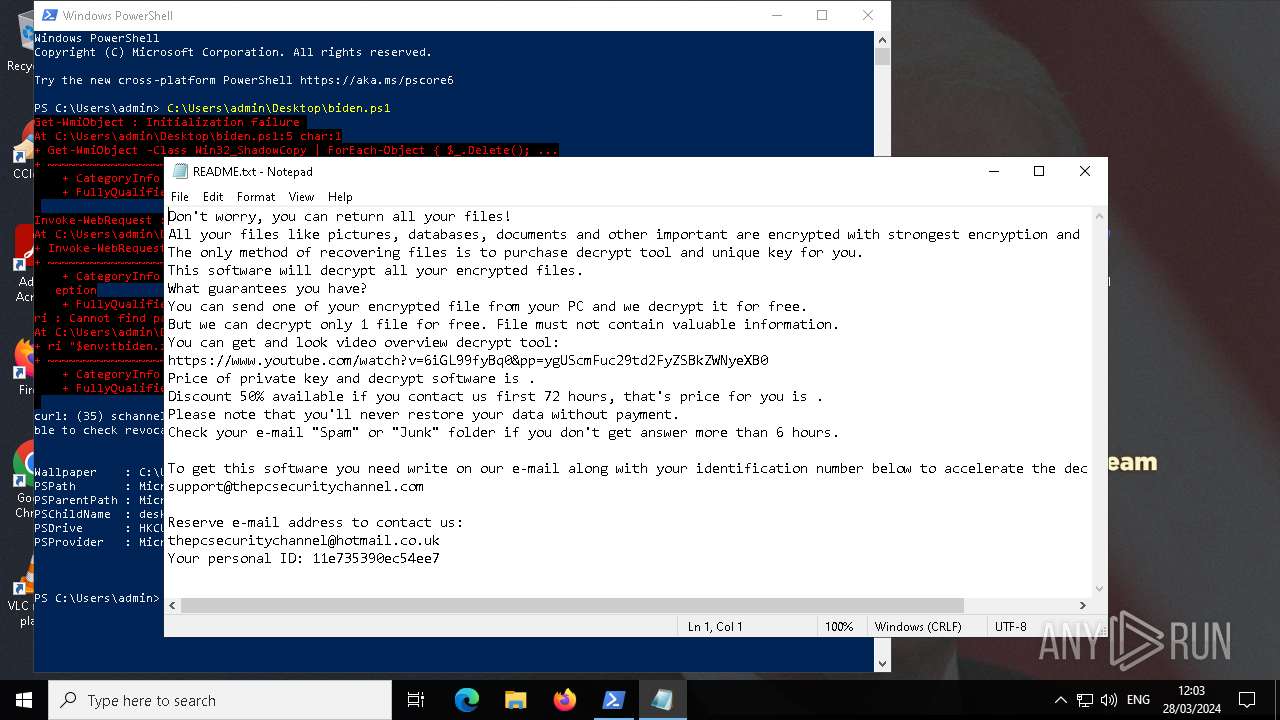Click the README.txt Notepad title icon
This screenshot has height=720, width=1280.
point(180,171)
